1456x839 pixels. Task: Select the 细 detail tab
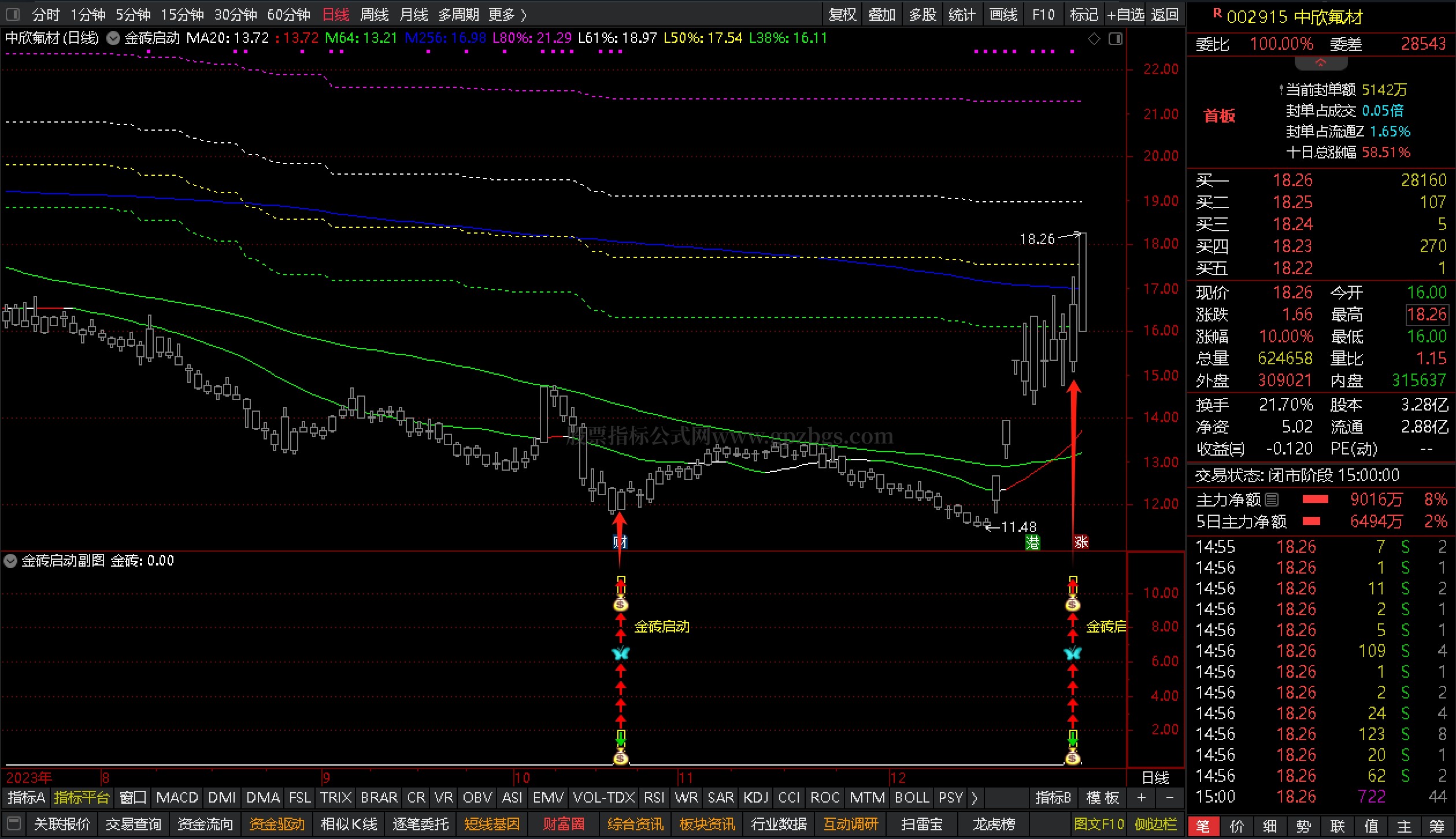click(1270, 826)
